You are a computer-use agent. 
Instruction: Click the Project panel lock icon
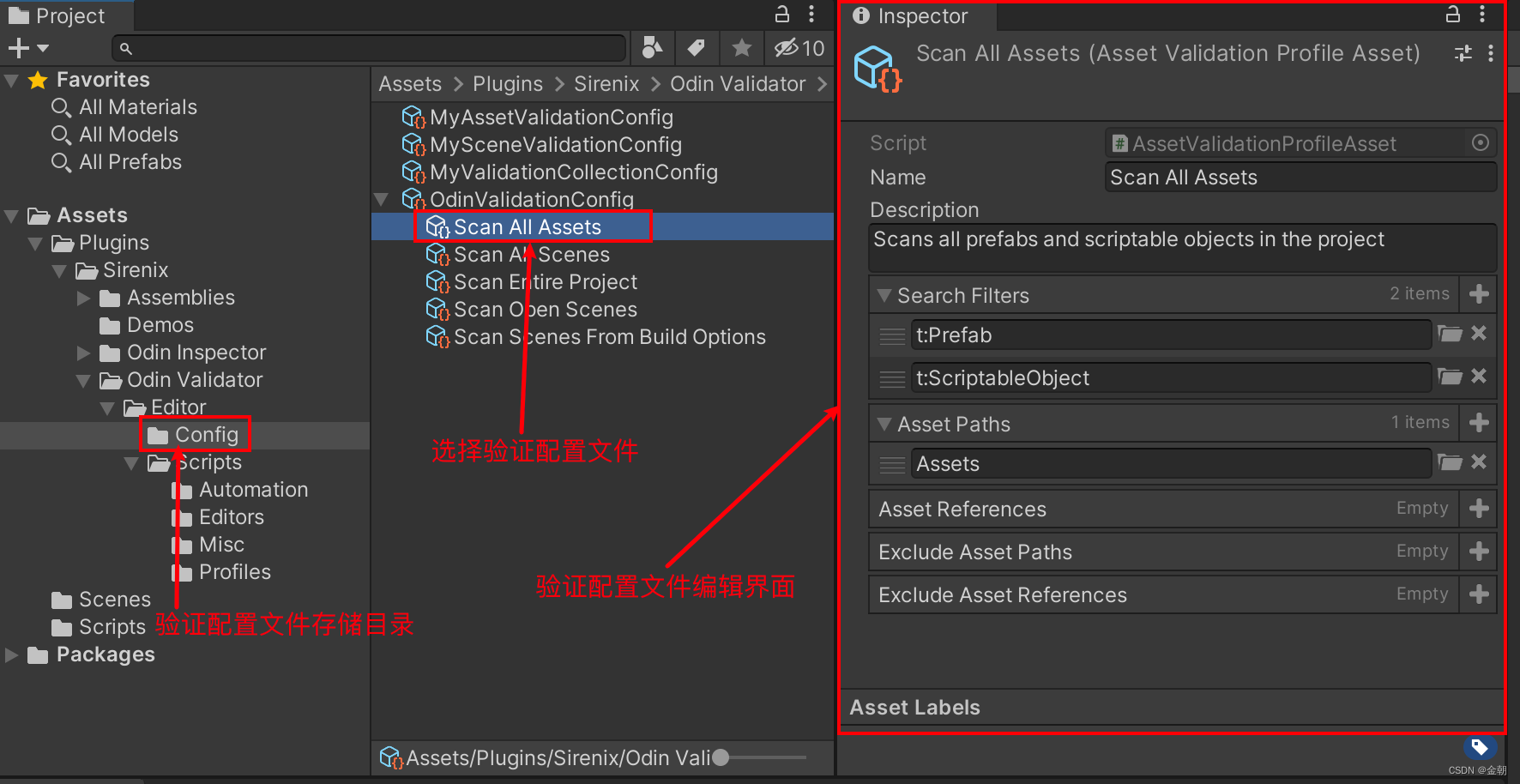pyautogui.click(x=781, y=14)
